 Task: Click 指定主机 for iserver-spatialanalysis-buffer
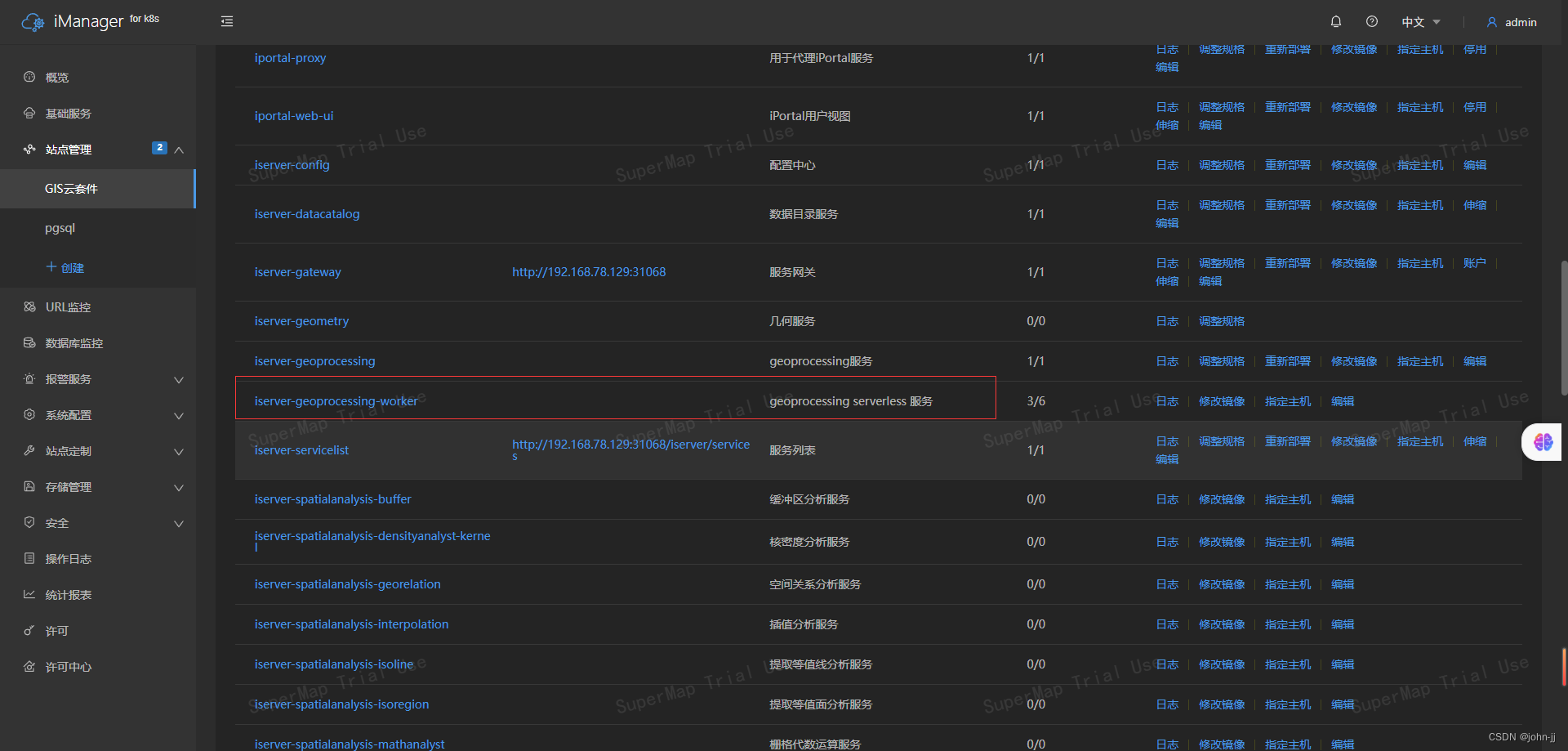click(x=1288, y=499)
